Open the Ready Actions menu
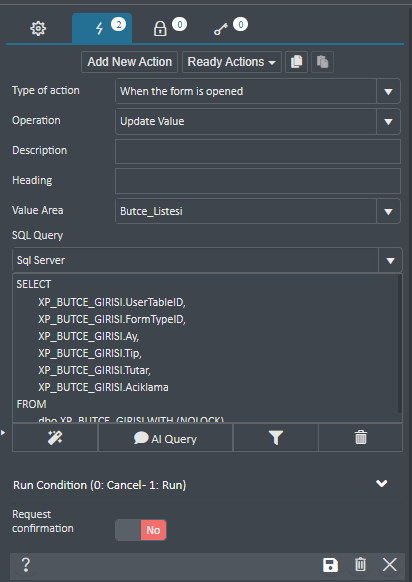This screenshot has width=412, height=582. [x=232, y=62]
